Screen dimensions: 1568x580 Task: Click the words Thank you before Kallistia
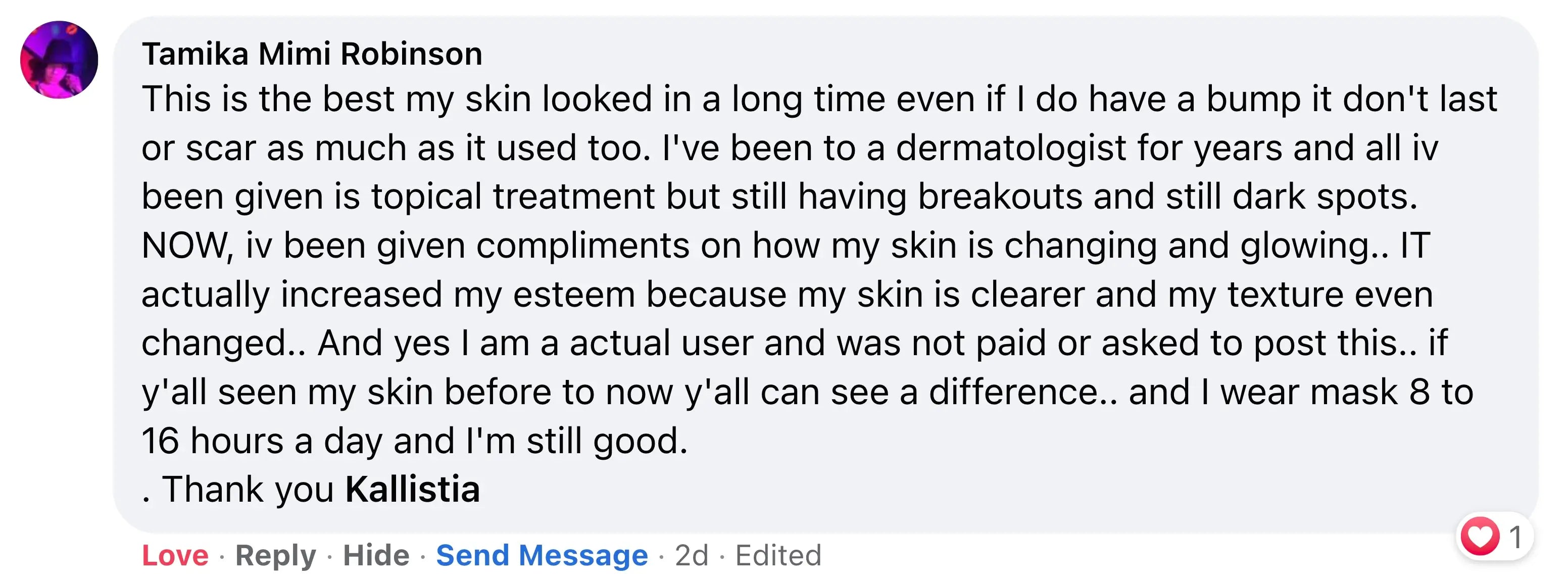pos(249,489)
